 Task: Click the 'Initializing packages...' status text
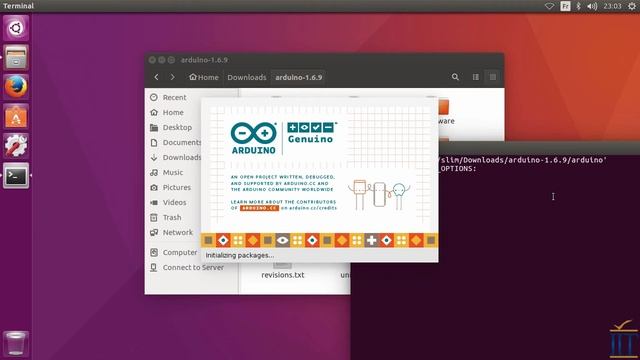[x=240, y=256]
